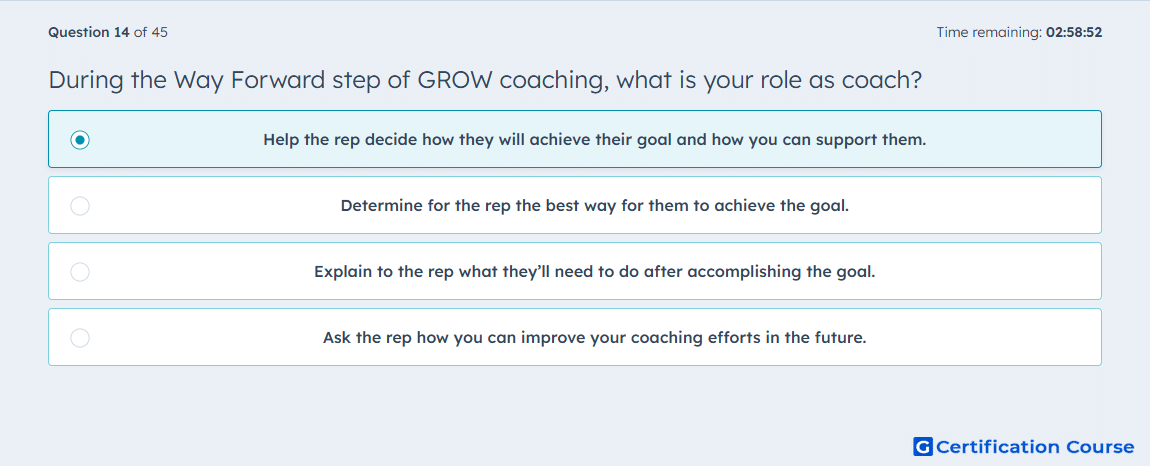
Task: Click the 'Time remaining:' label
Action: [990, 32]
